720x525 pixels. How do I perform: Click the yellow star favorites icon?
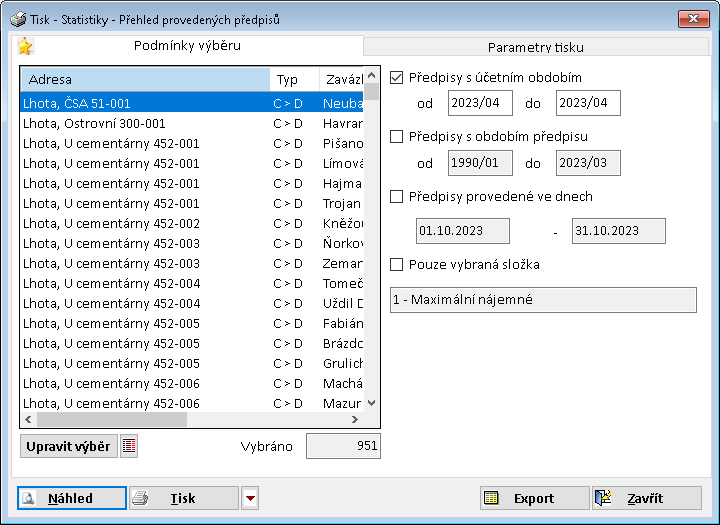[x=25, y=46]
